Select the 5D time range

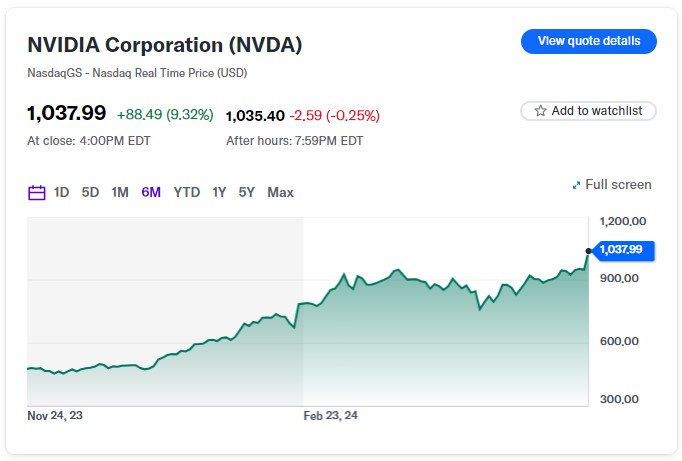pyautogui.click(x=90, y=192)
